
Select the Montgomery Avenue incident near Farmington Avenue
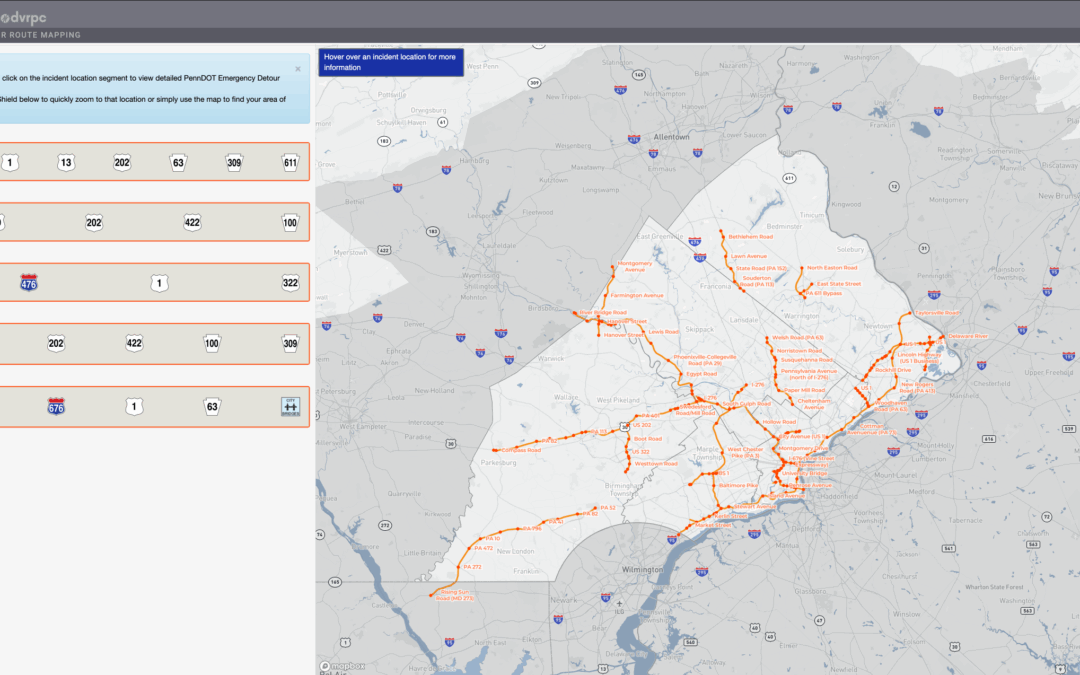[635, 267]
